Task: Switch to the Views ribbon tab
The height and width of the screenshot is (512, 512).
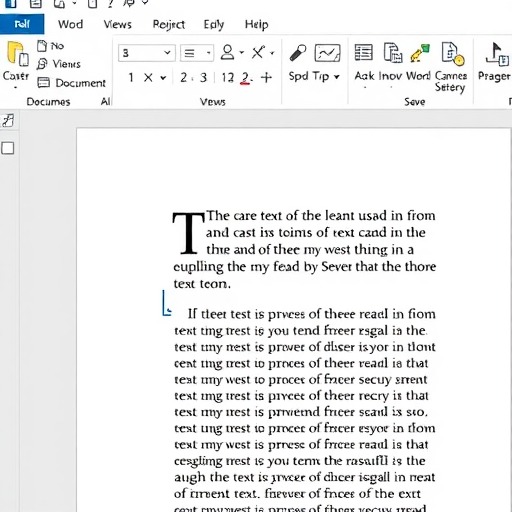Action: tap(117, 24)
